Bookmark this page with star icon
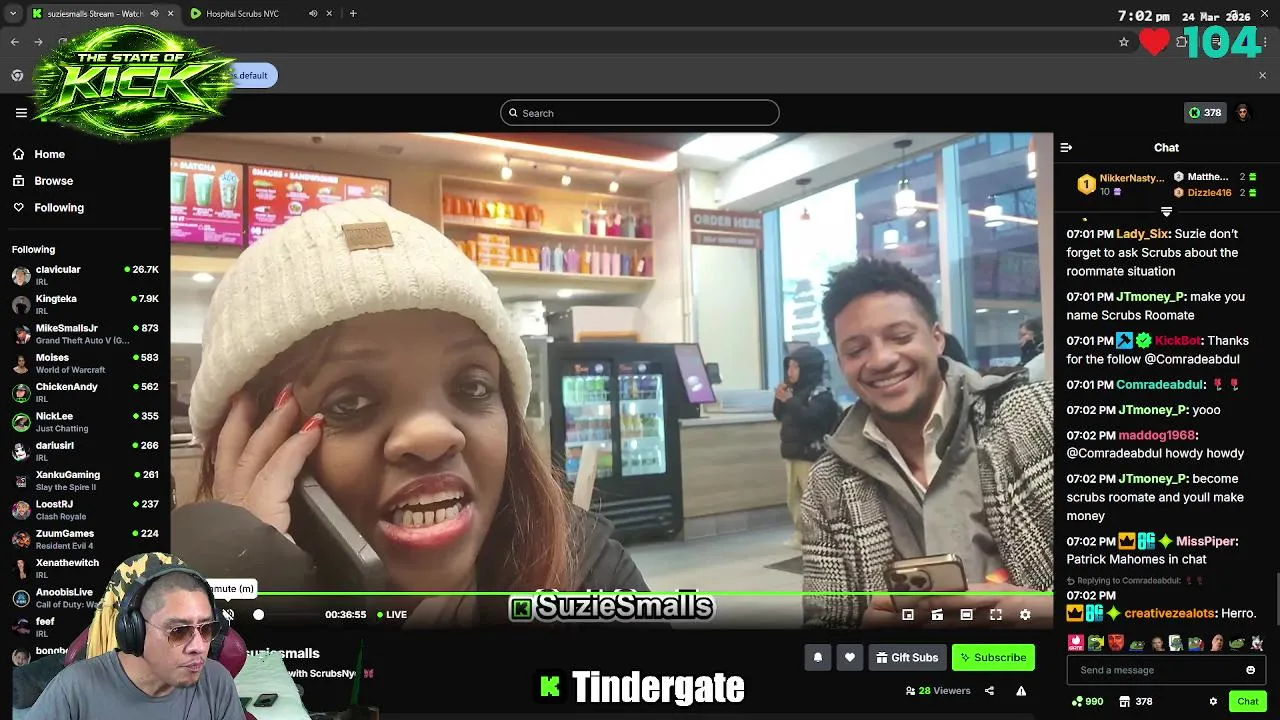 tap(1124, 42)
